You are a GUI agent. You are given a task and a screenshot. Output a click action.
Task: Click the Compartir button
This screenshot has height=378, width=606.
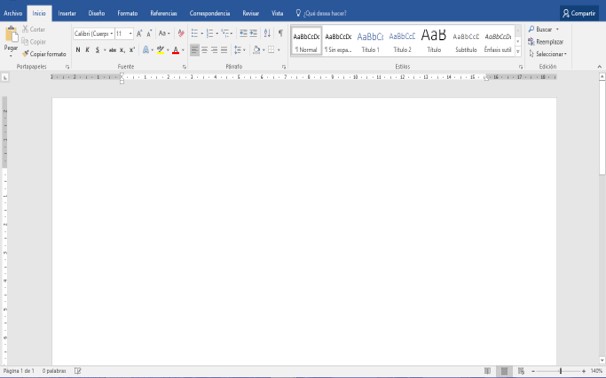[x=579, y=13]
